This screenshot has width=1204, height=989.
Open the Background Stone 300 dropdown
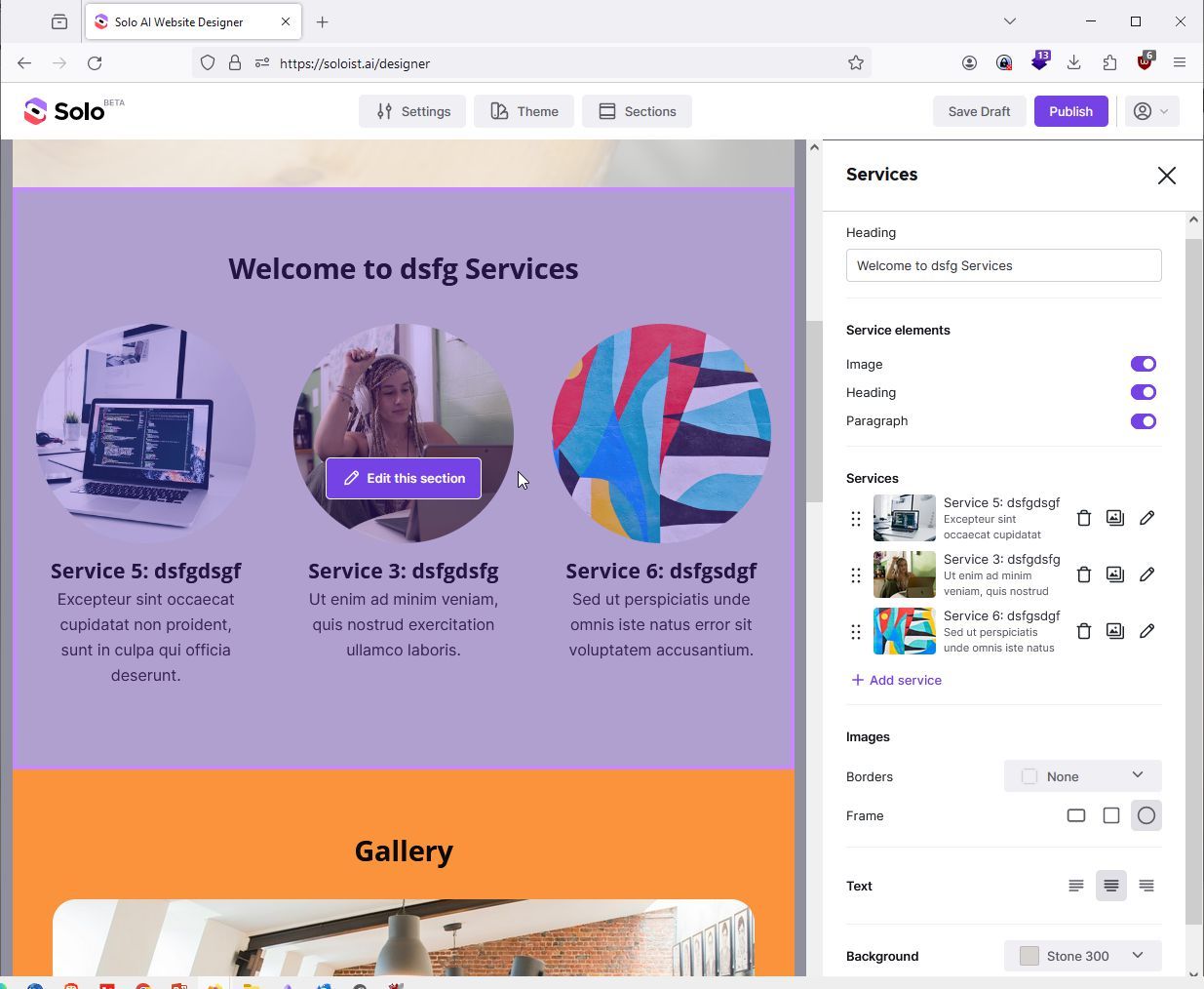click(1082, 956)
